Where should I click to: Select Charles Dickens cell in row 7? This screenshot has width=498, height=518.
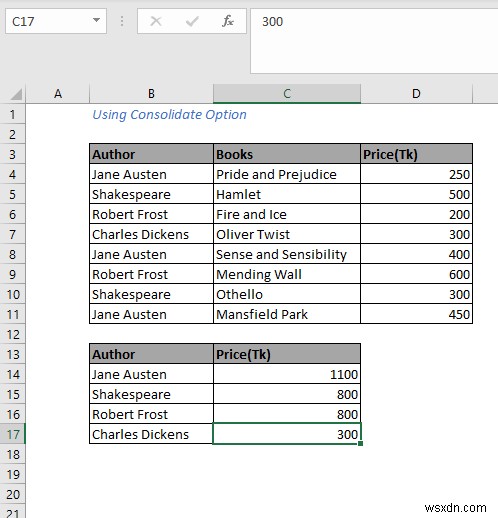click(151, 234)
